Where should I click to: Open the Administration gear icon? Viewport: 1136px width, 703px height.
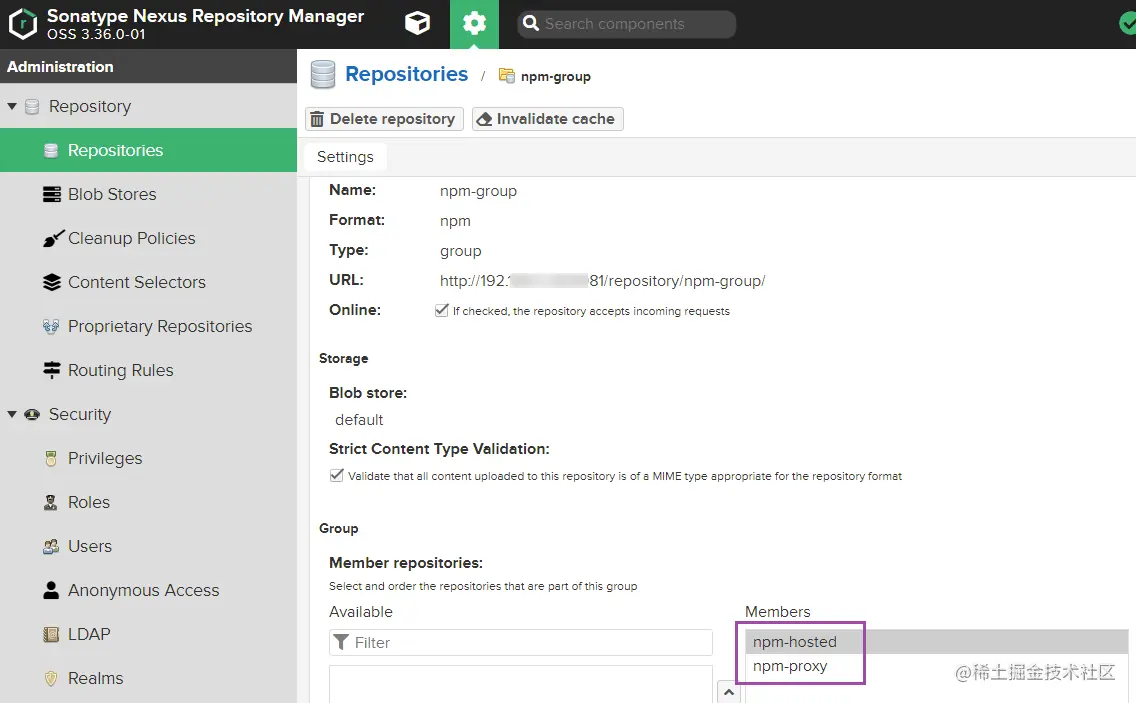[x=474, y=24]
